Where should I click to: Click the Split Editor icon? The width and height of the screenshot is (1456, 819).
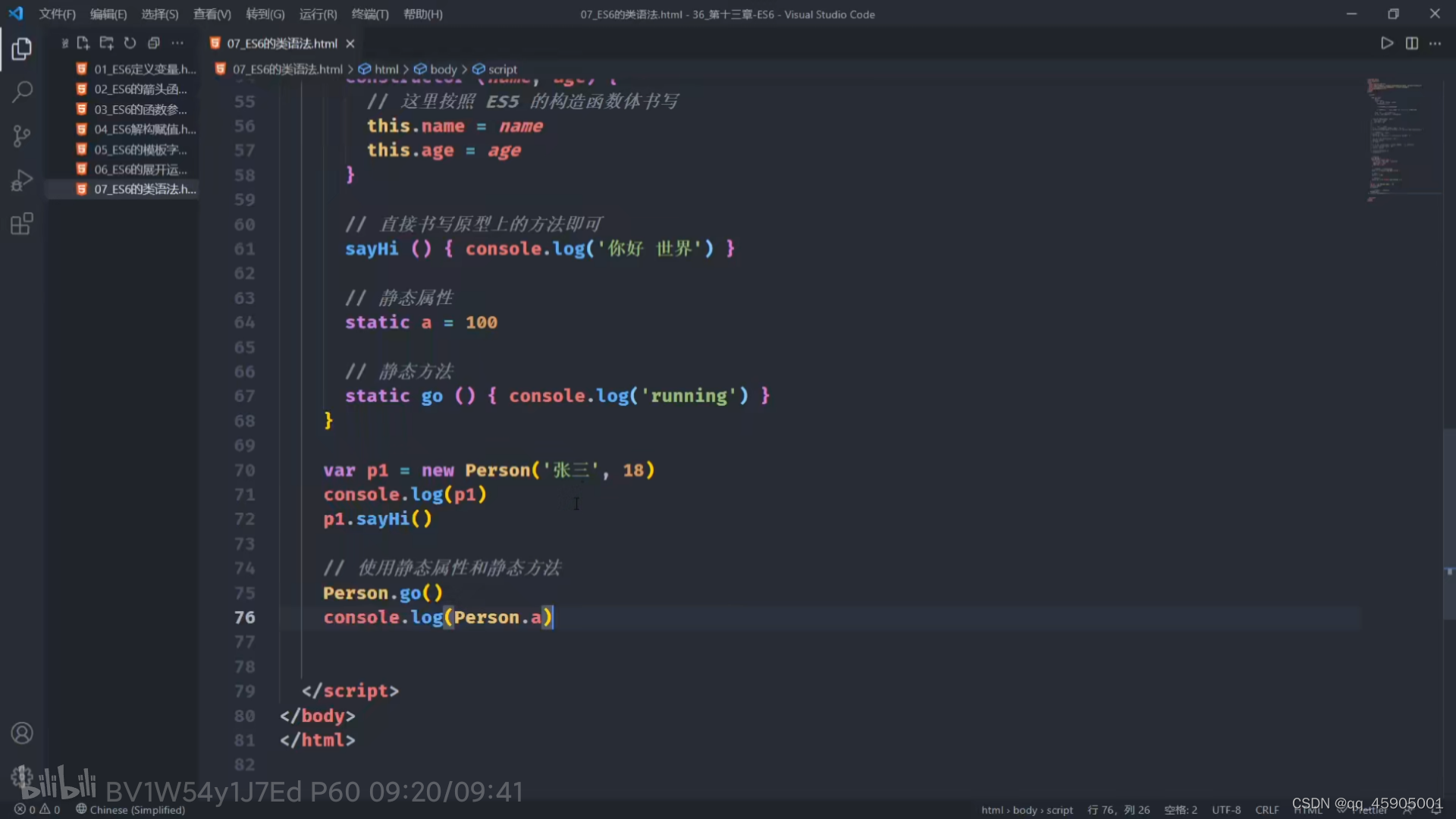tap(1411, 43)
